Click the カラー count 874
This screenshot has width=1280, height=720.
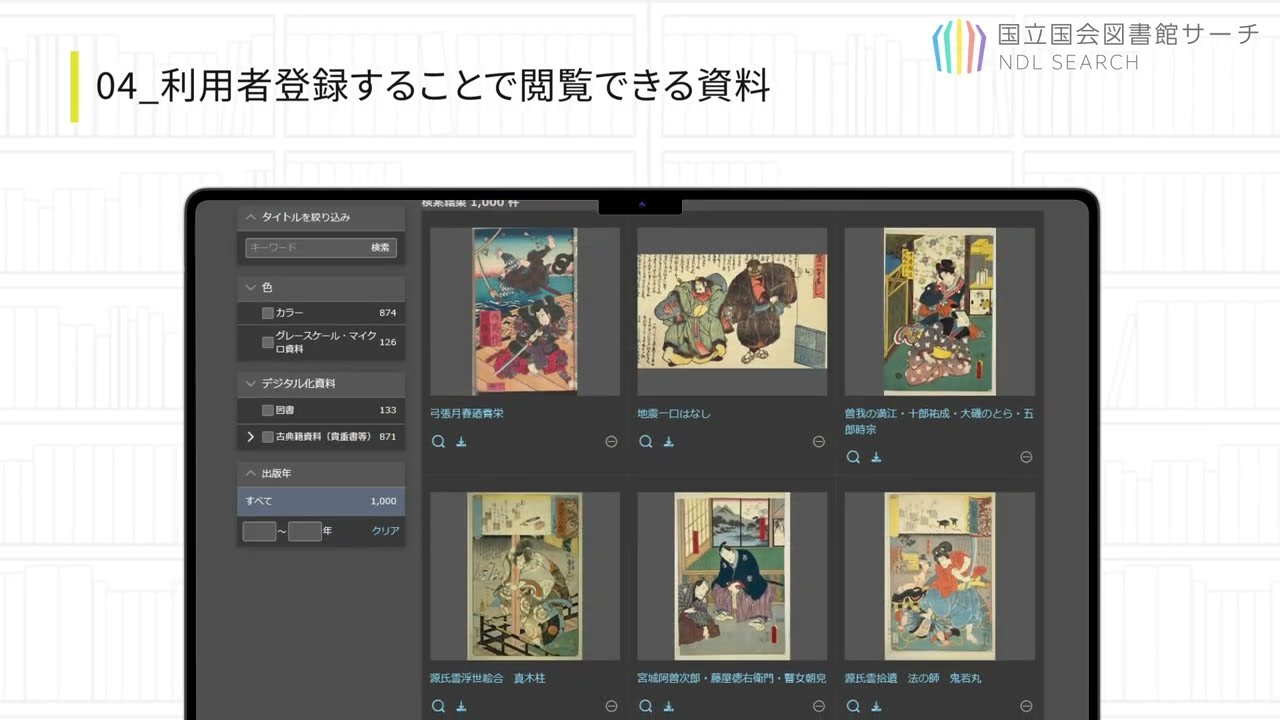[x=388, y=313]
